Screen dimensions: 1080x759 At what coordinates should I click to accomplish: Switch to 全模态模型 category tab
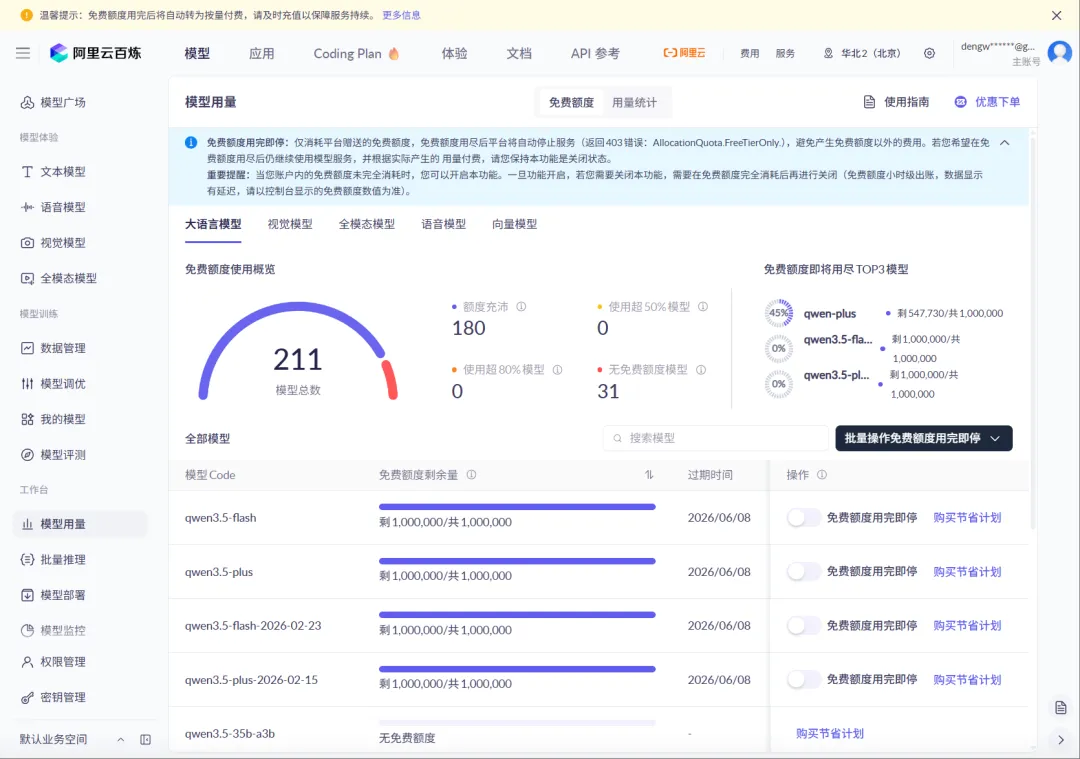pyautogui.click(x=367, y=224)
